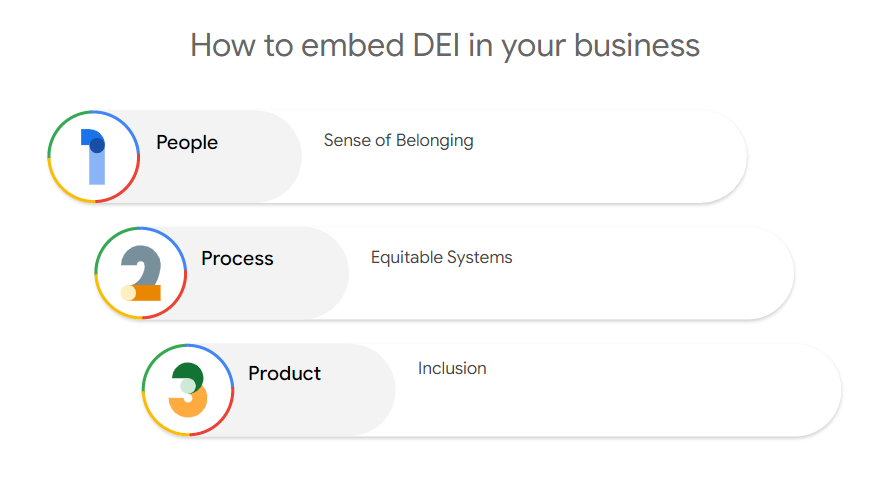This screenshot has width=891, height=493.
Task: Click the blue number 1 icon
Action: coord(93,156)
